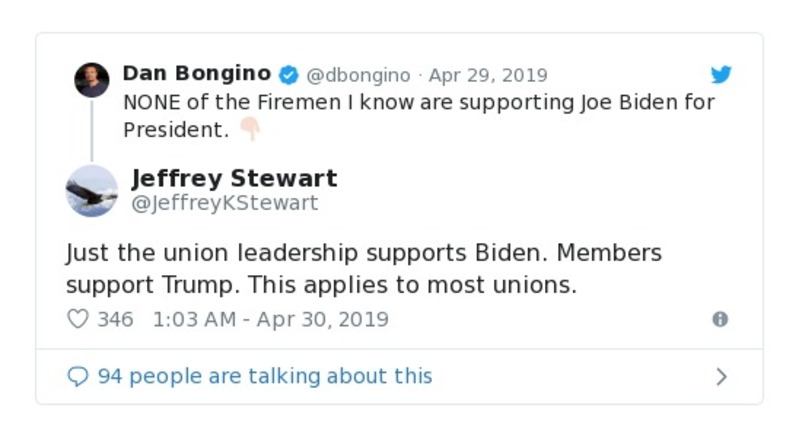The height and width of the screenshot is (443, 799).
Task: Click the pointing-down hand emoji
Action: point(249,129)
